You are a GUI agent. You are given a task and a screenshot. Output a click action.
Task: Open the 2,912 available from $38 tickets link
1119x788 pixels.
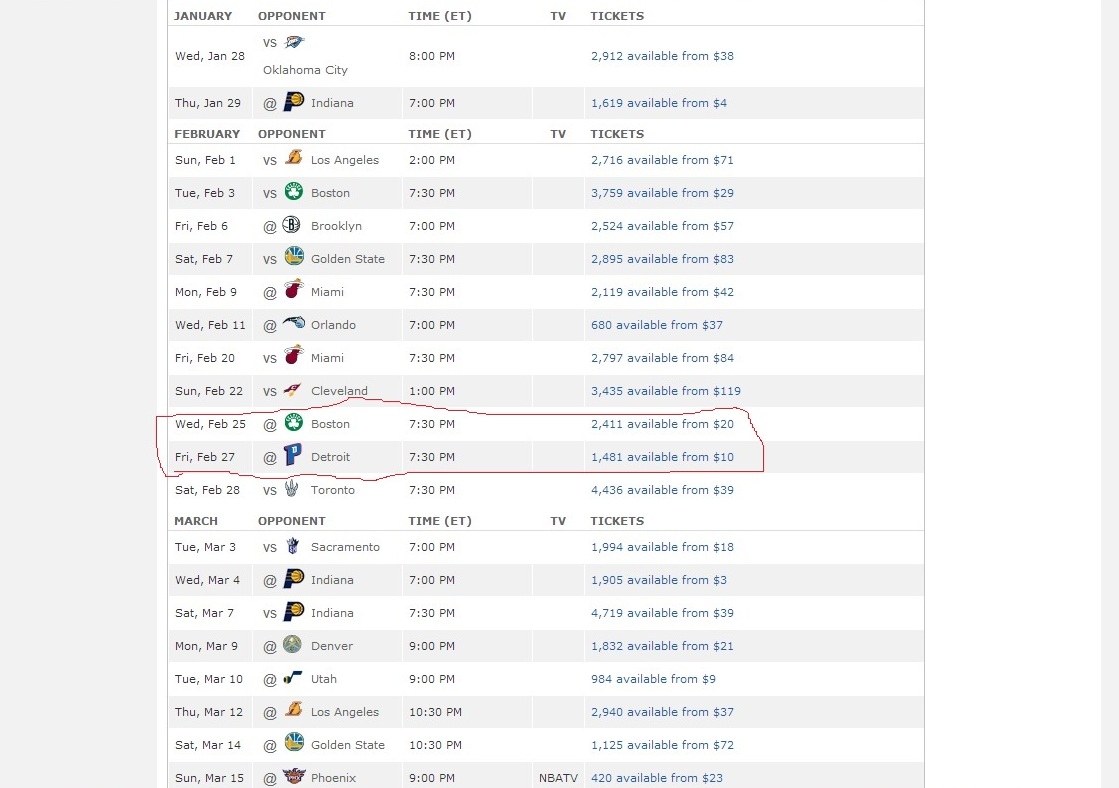coord(662,56)
